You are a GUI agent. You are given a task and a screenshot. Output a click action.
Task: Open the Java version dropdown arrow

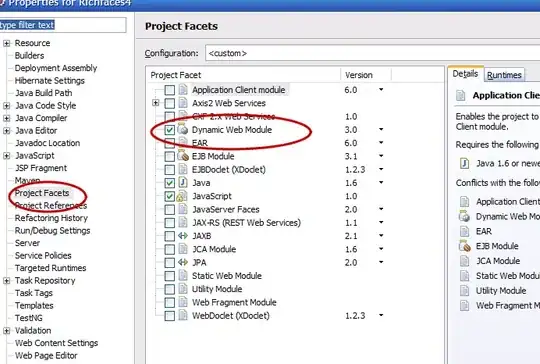tap(381, 183)
